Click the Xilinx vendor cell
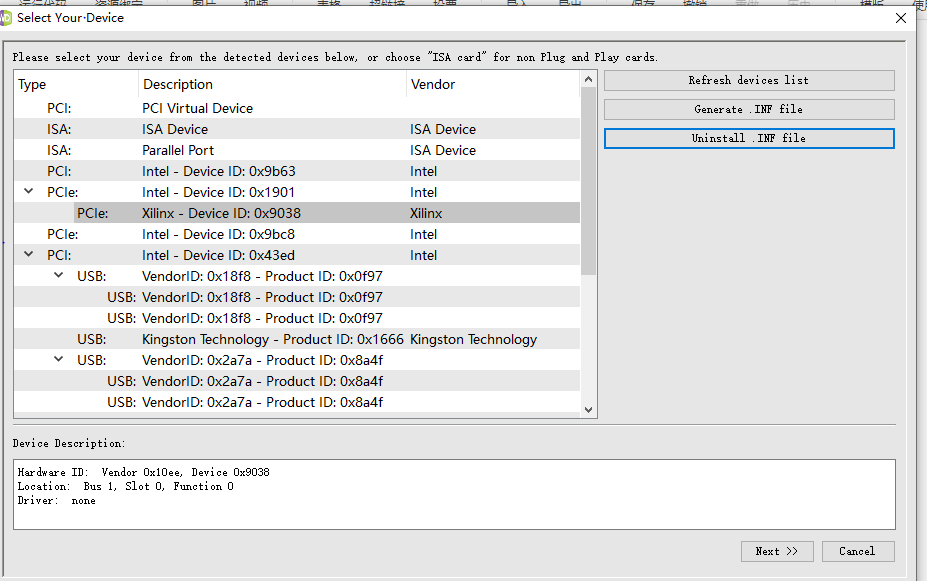Screen dimensions: 927x581 point(426,213)
